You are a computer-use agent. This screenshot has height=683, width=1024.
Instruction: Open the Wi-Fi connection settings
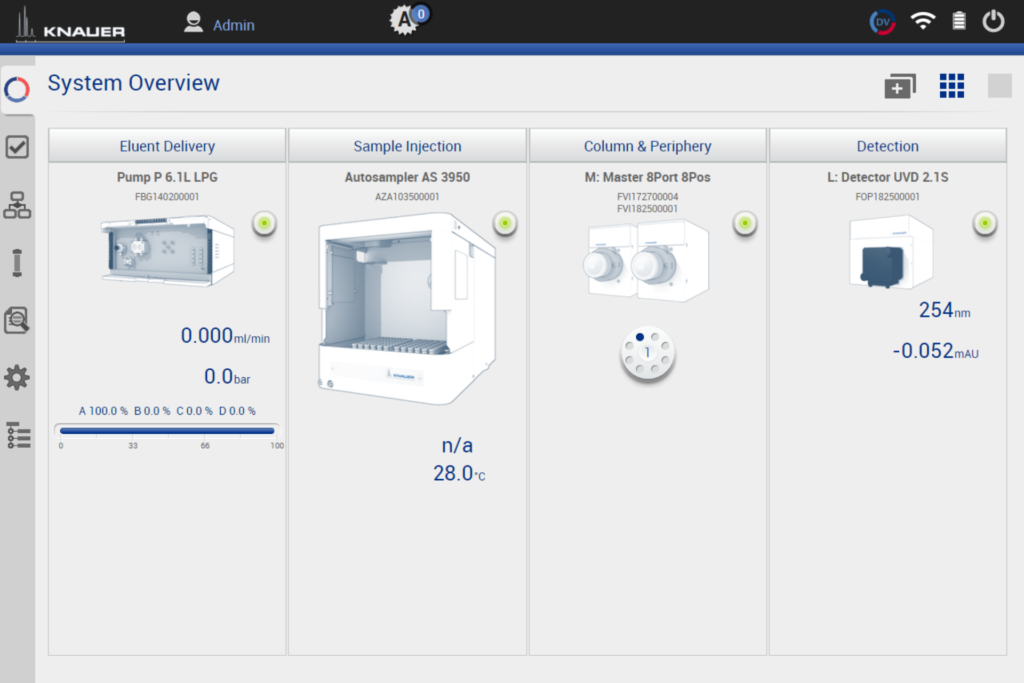[923, 22]
